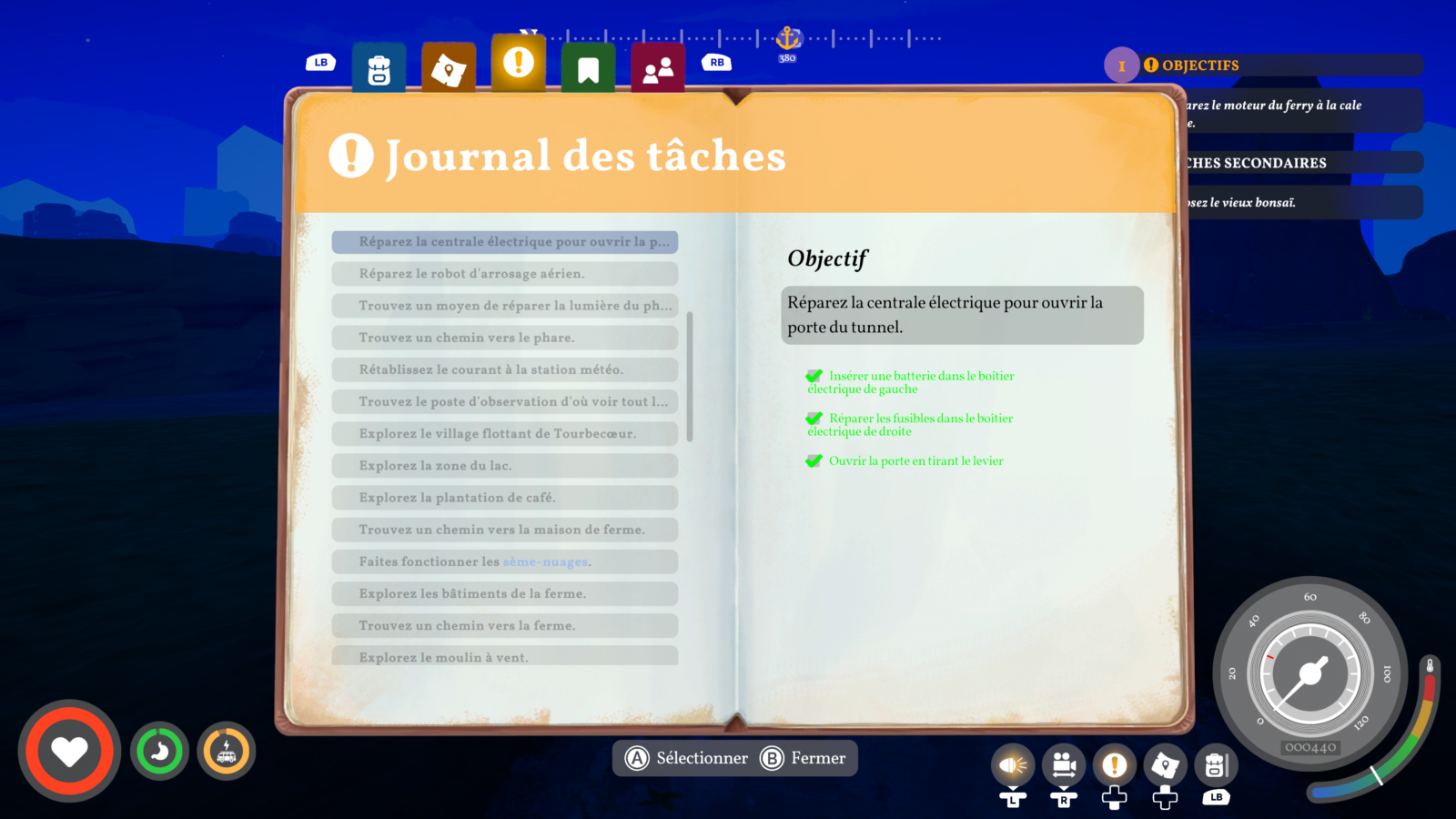This screenshot has width=1456, height=819.
Task: Click checkmark for 'Ouvrir la porte' step
Action: pyautogui.click(x=814, y=461)
